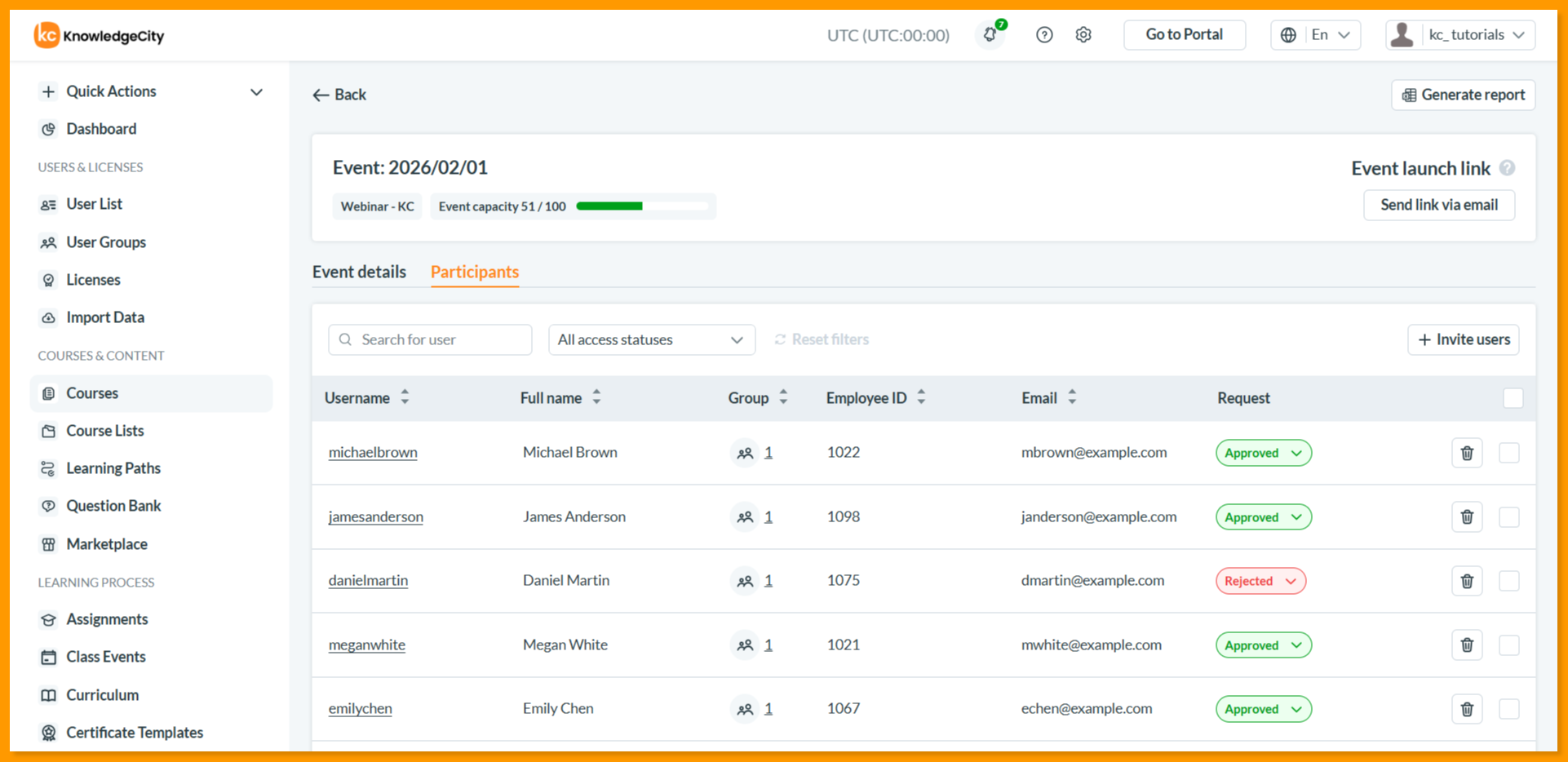
Task: Click the Event launch link info icon
Action: (x=1508, y=168)
